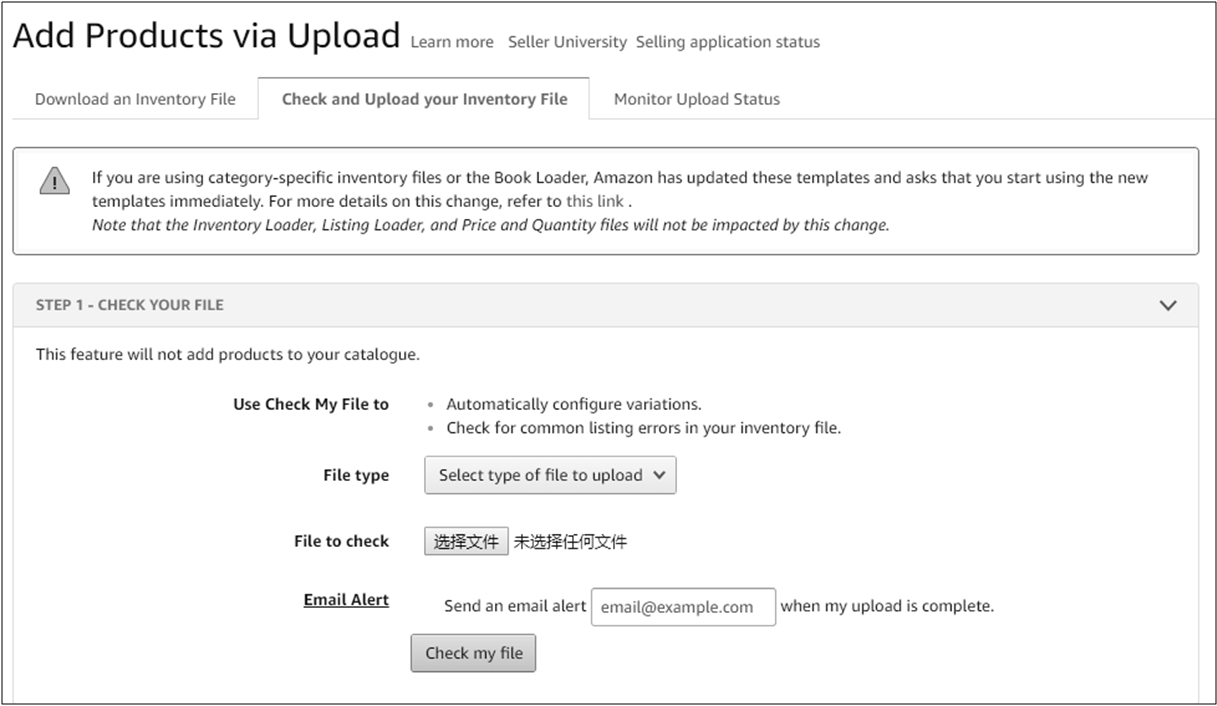Click the "Use Check My File to" label
This screenshot has width=1217, height=706.
point(311,404)
